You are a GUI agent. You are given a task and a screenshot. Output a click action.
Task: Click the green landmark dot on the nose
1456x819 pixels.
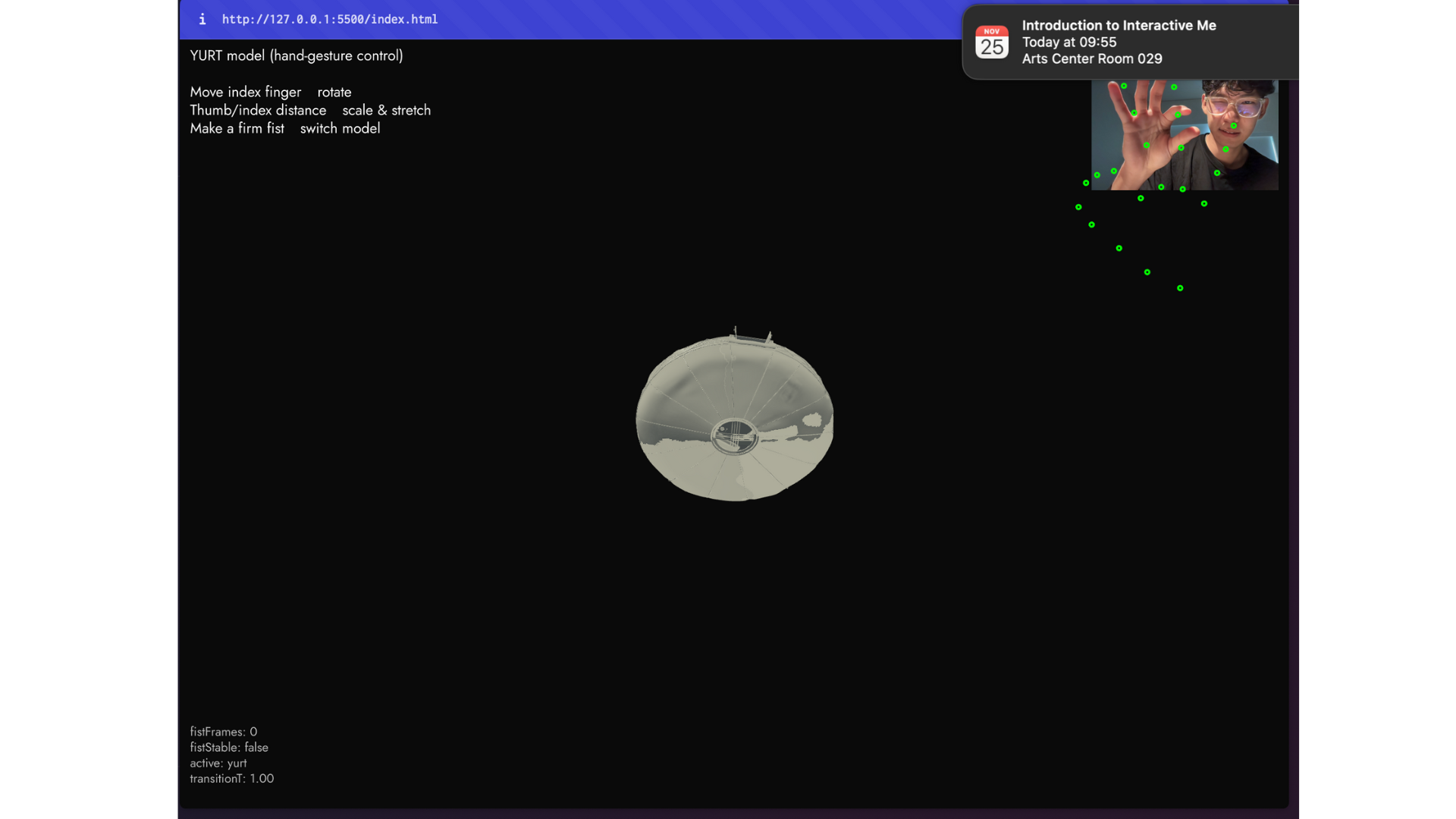(1233, 126)
